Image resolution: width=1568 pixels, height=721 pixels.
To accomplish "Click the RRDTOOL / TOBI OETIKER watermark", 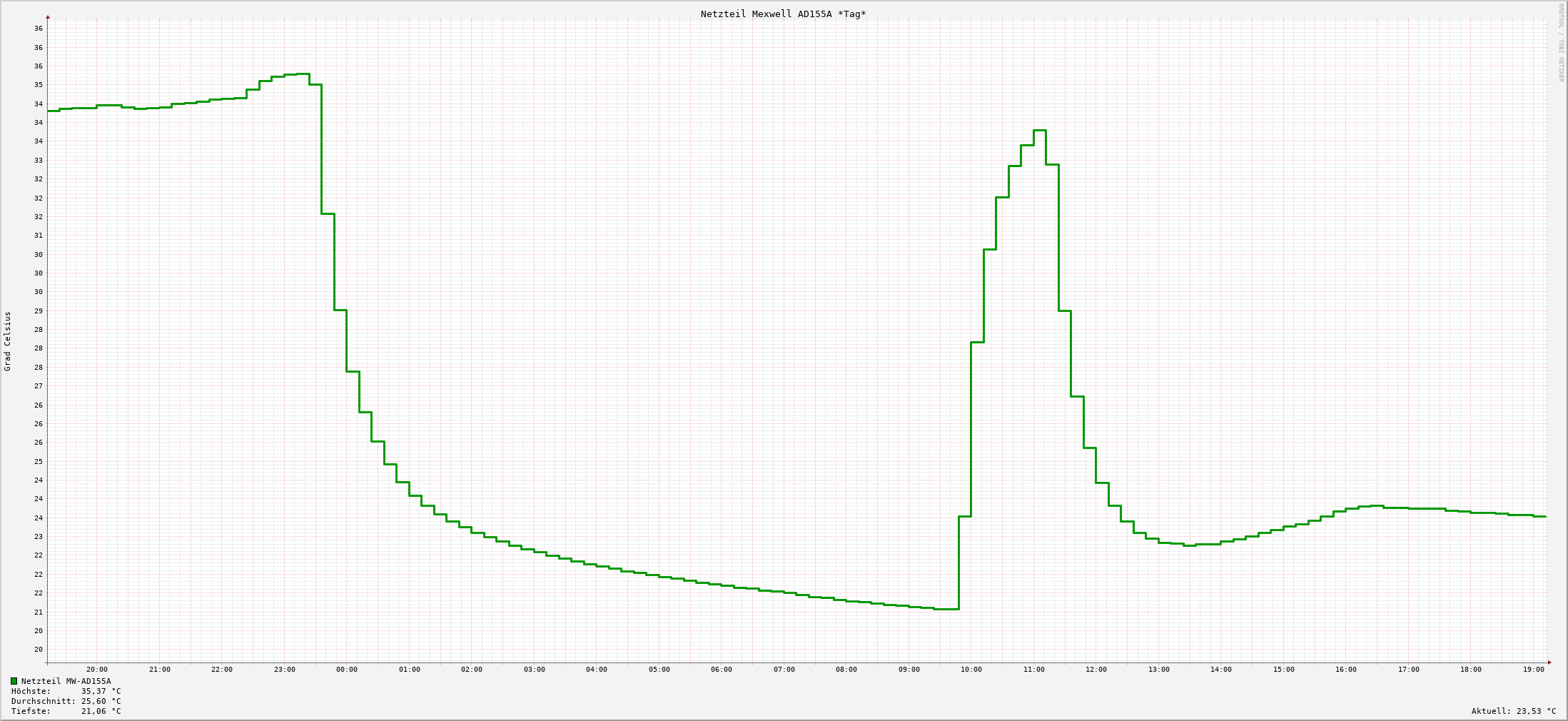I will coord(1561,43).
